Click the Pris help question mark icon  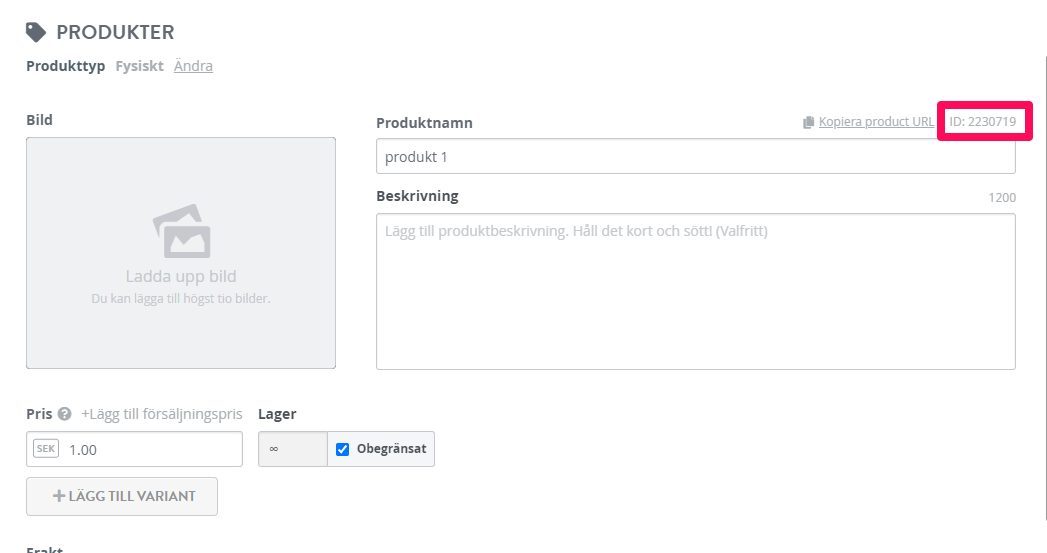[x=64, y=414]
